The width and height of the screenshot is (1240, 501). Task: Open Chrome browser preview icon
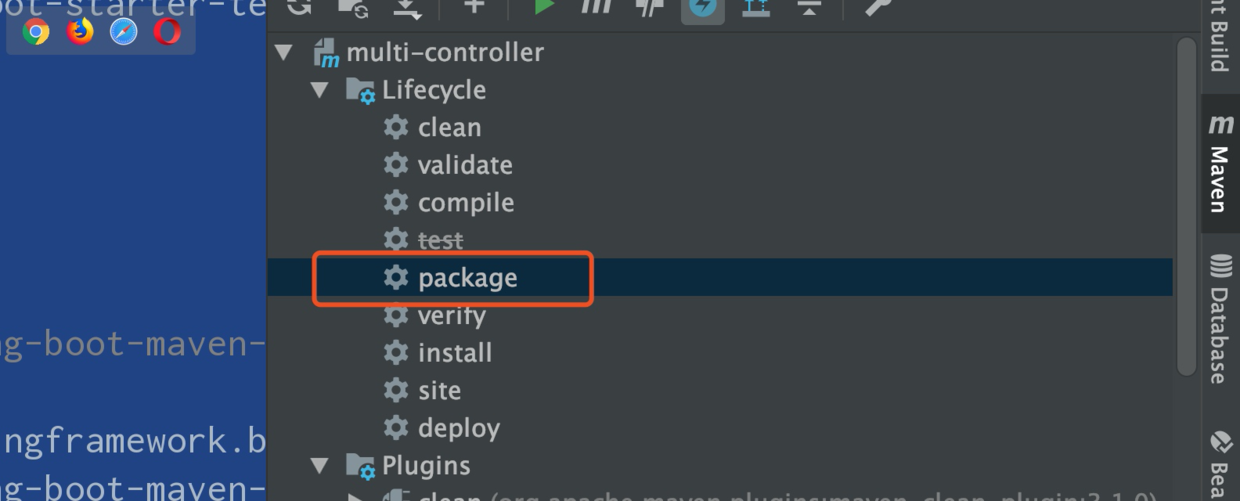pos(36,32)
